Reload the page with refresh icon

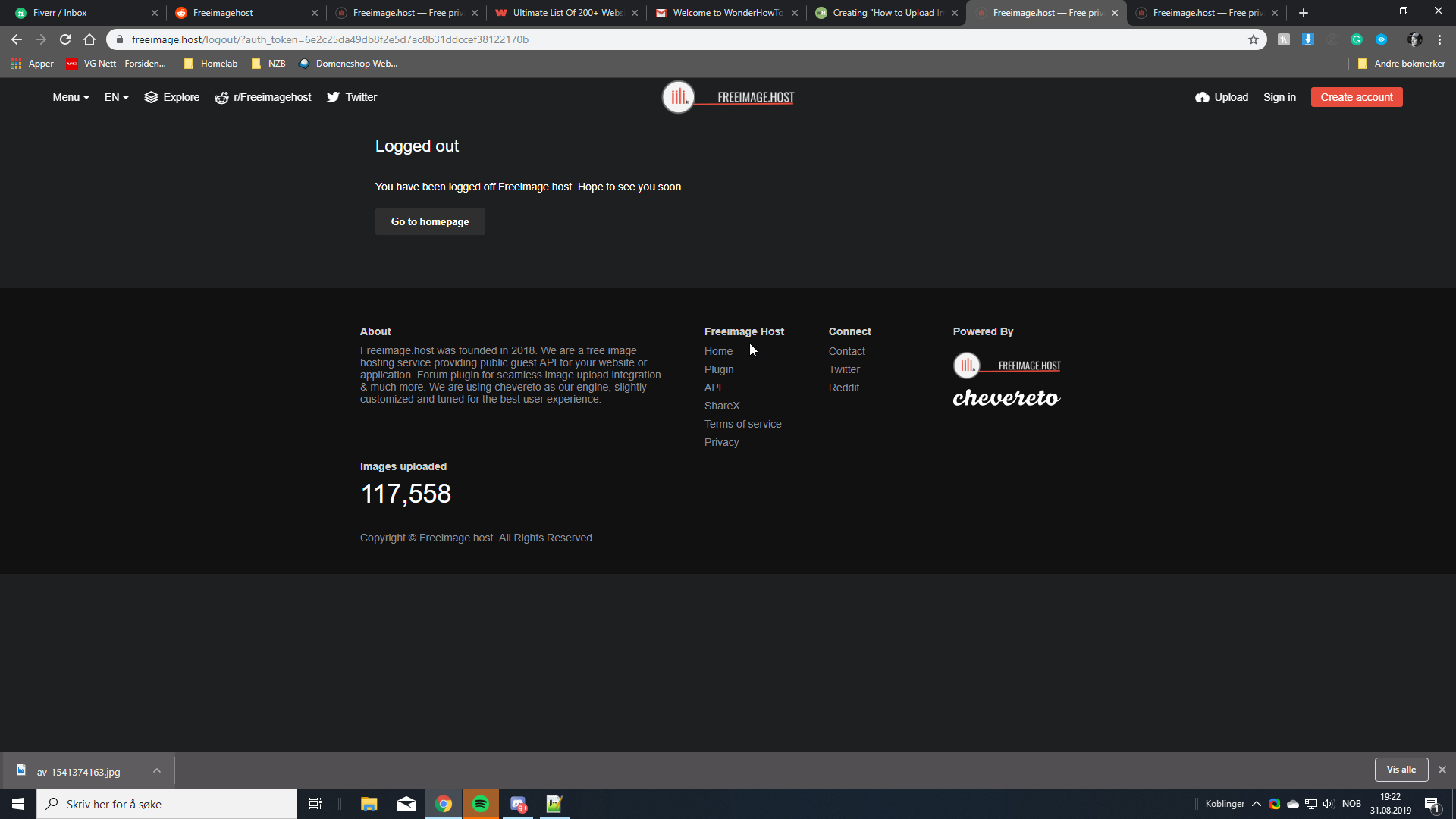[x=65, y=39]
